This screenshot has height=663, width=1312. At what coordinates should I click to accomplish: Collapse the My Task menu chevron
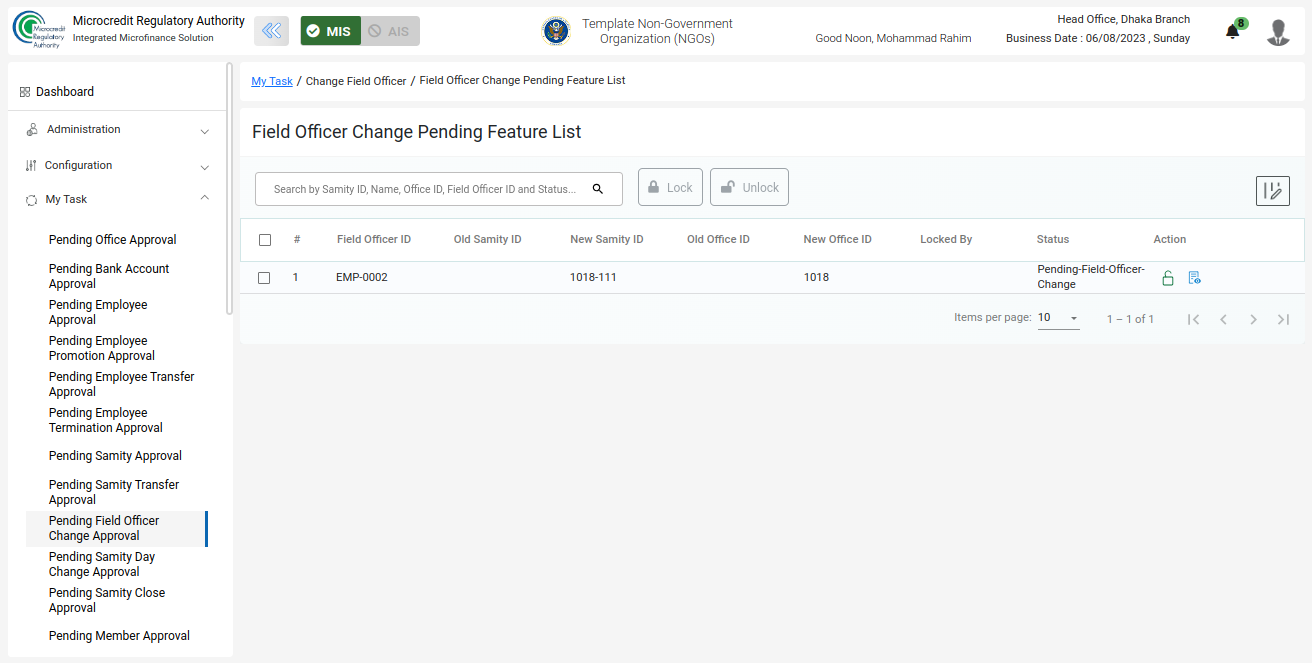[x=205, y=198]
